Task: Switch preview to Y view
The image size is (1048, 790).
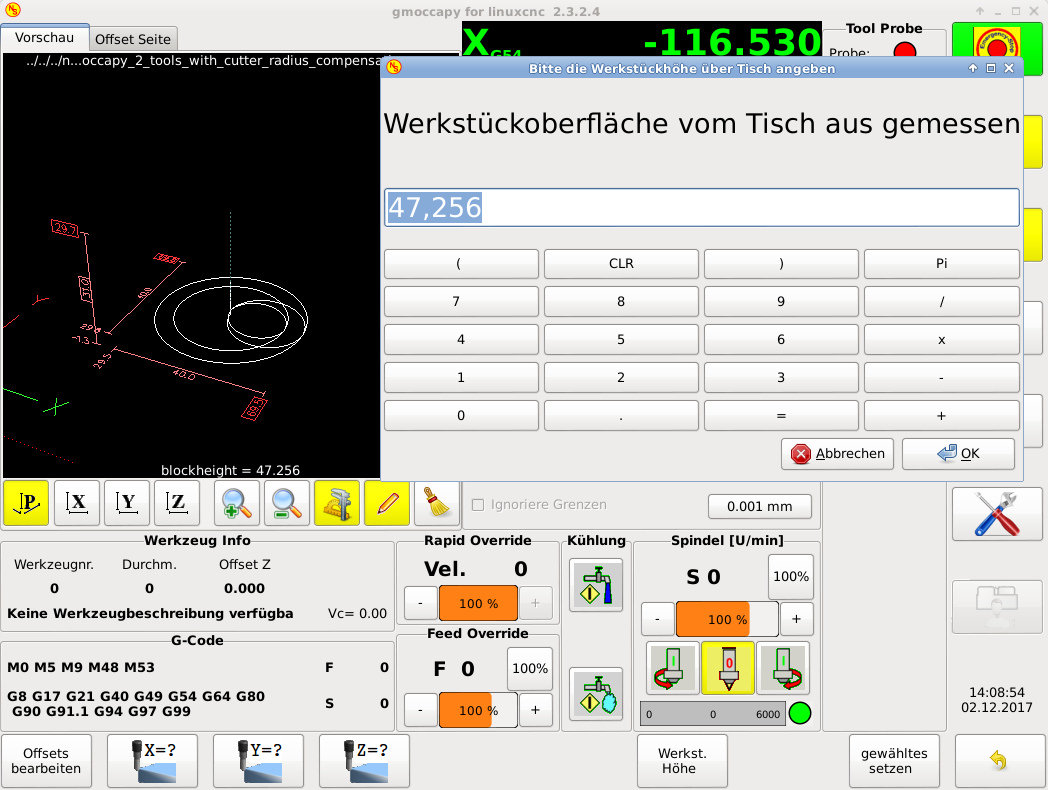Action: [x=127, y=503]
